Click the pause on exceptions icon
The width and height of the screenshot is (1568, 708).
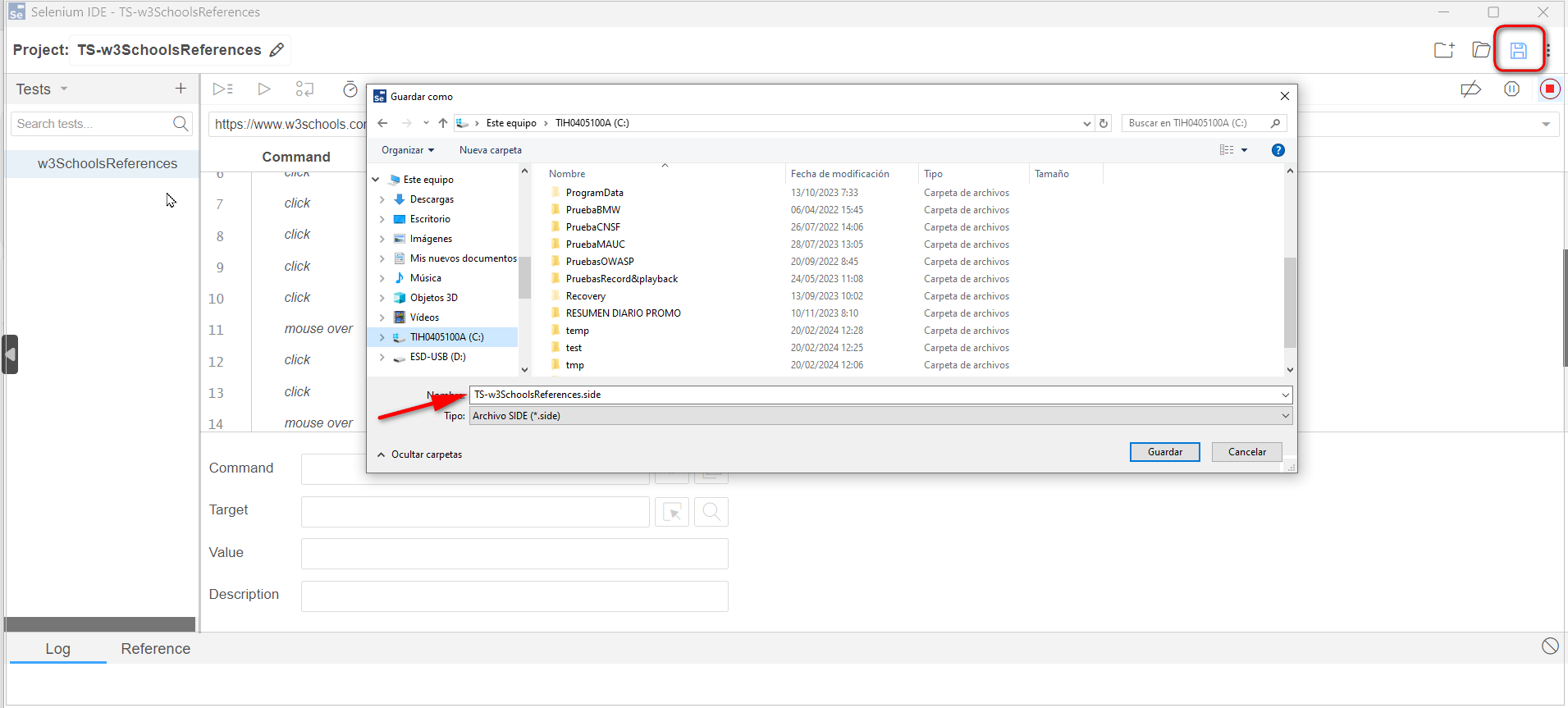[x=1511, y=89]
